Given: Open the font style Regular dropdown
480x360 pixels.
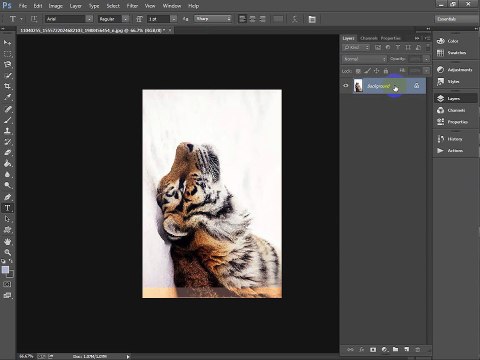Looking at the screenshot, I should click(x=125, y=19).
